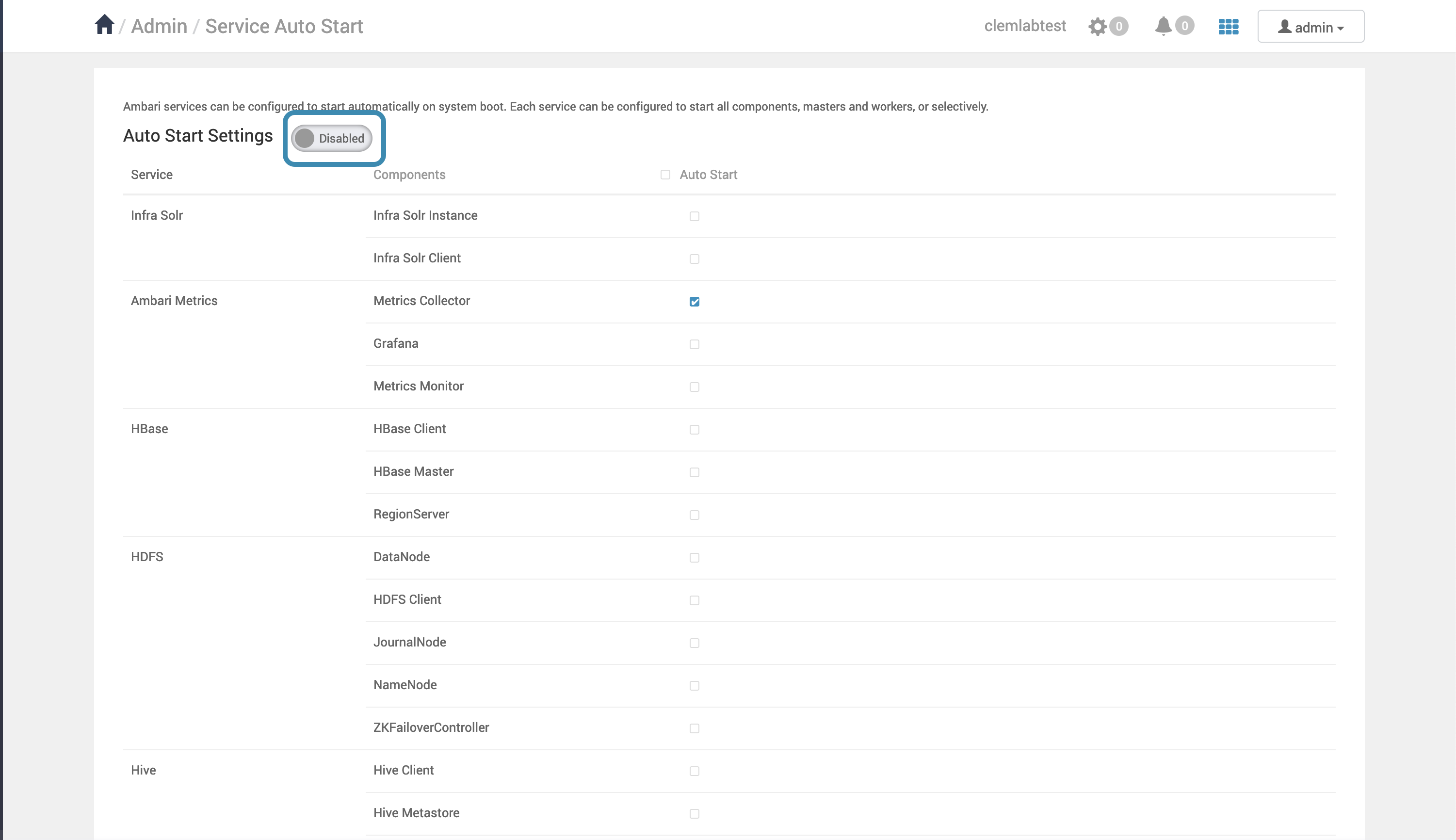This screenshot has height=840, width=1456.
Task: Open the views grid icon
Action: coord(1229,27)
